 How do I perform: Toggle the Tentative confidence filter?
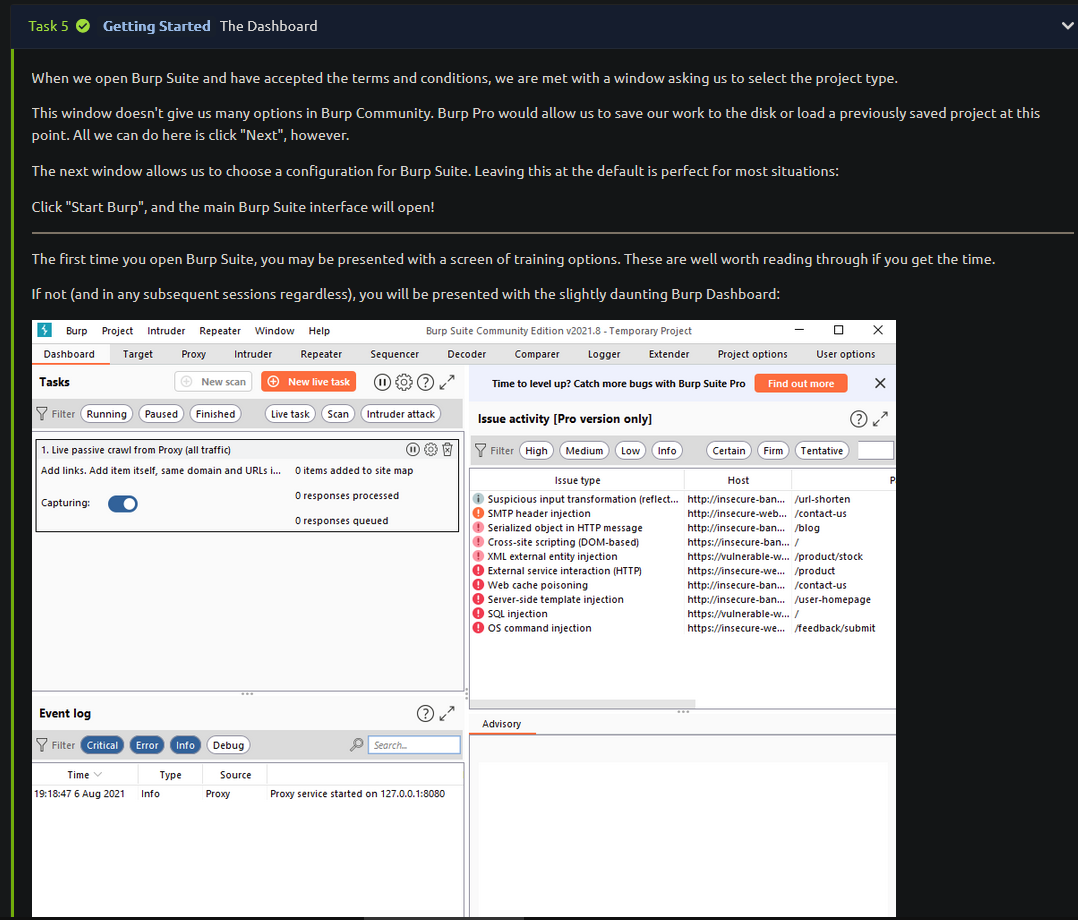tap(822, 450)
